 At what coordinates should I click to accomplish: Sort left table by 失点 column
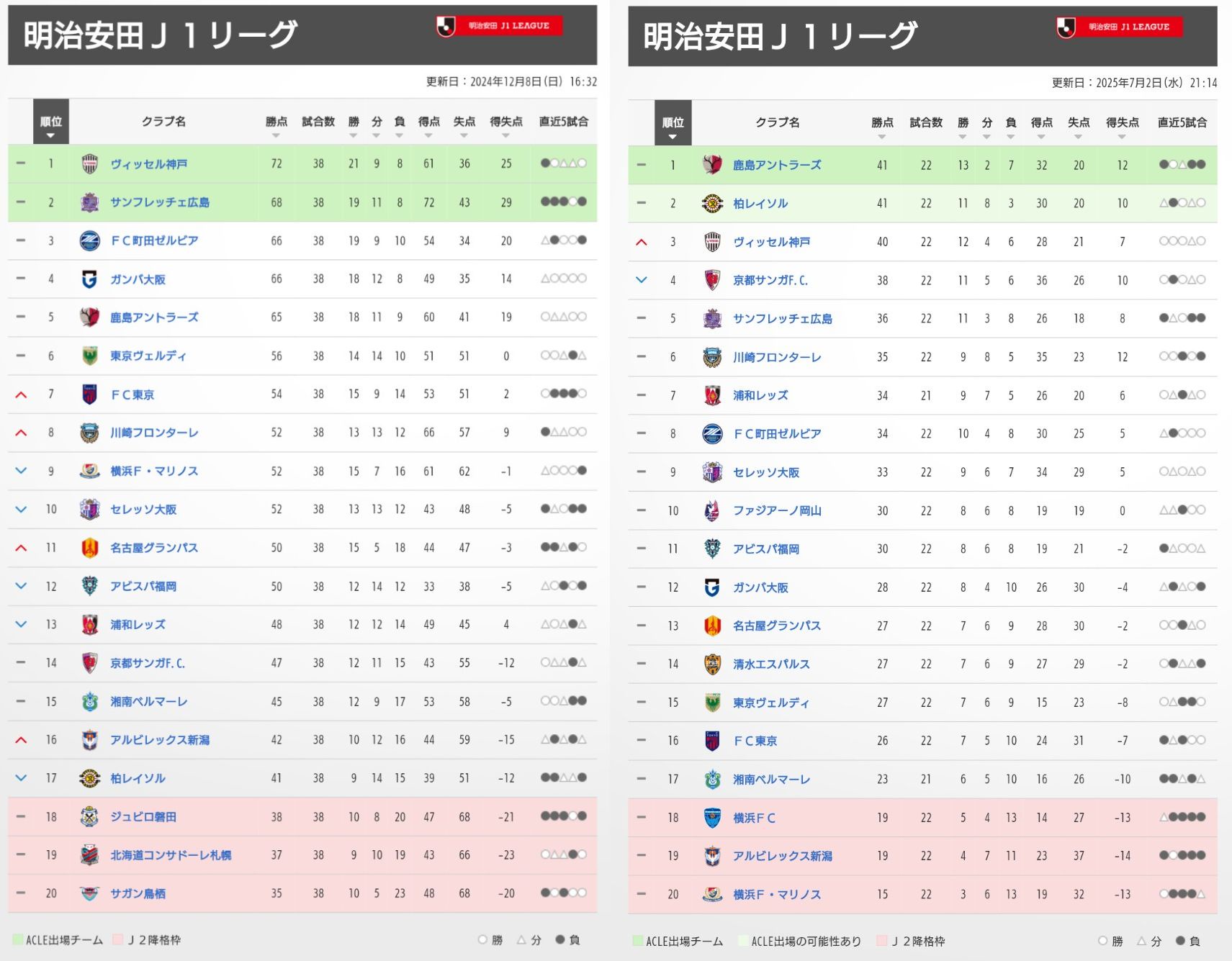464,127
